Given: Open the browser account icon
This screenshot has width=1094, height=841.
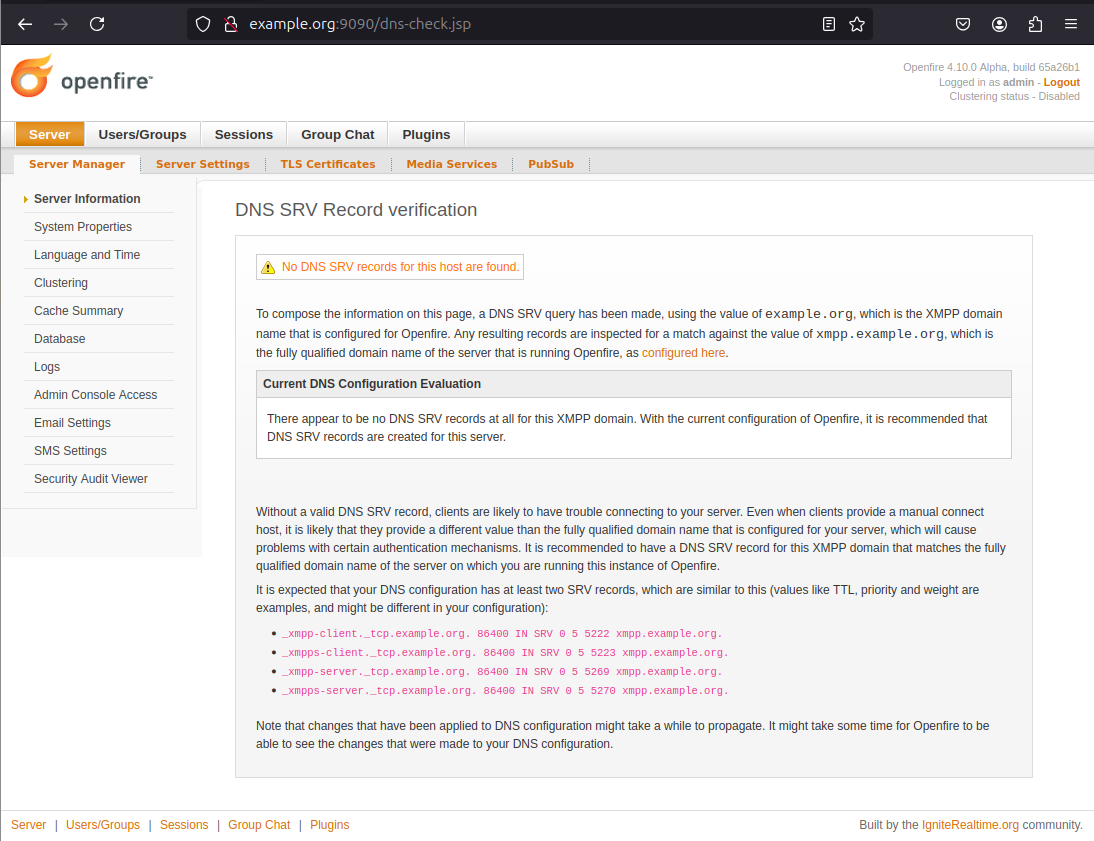Looking at the screenshot, I should click(x=999, y=23).
